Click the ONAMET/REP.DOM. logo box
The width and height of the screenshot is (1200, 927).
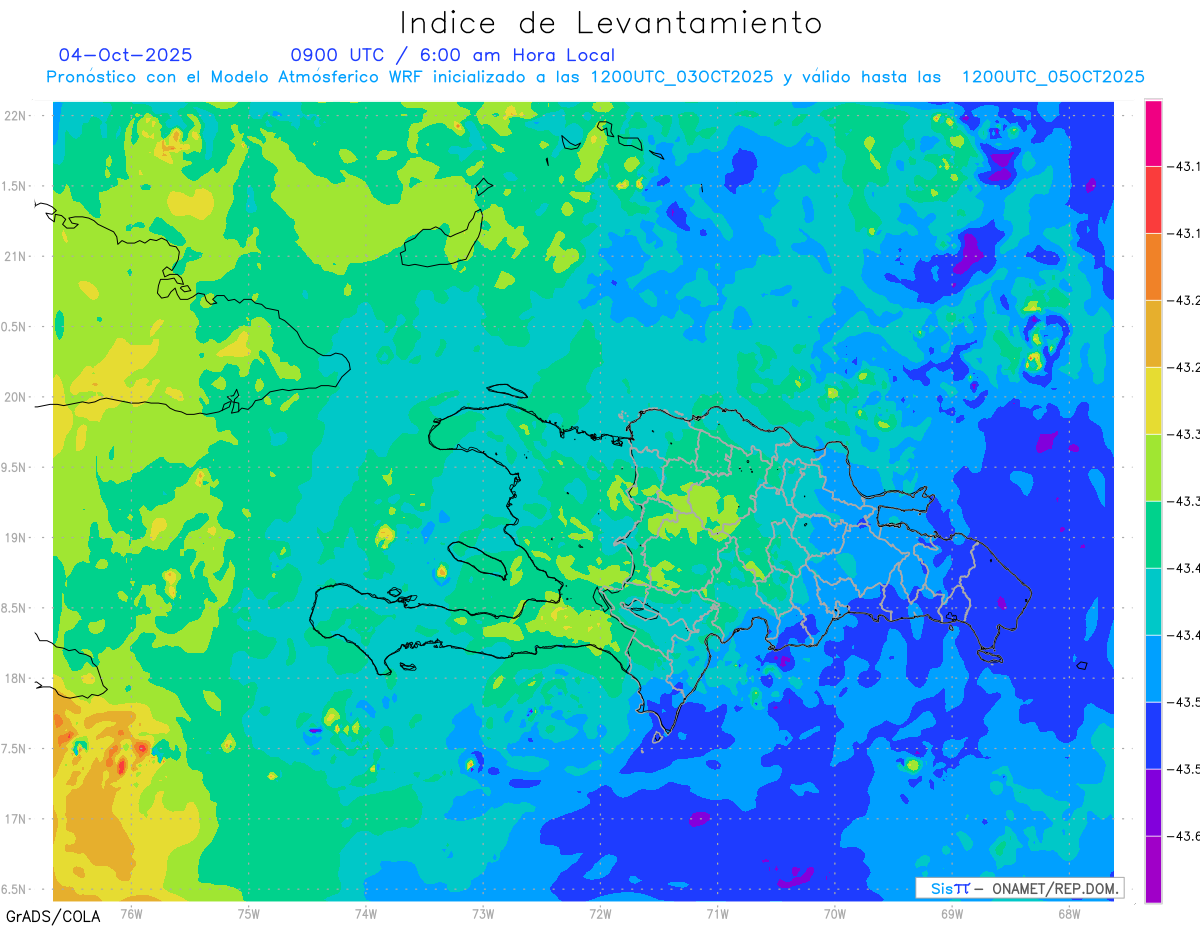click(x=1018, y=888)
